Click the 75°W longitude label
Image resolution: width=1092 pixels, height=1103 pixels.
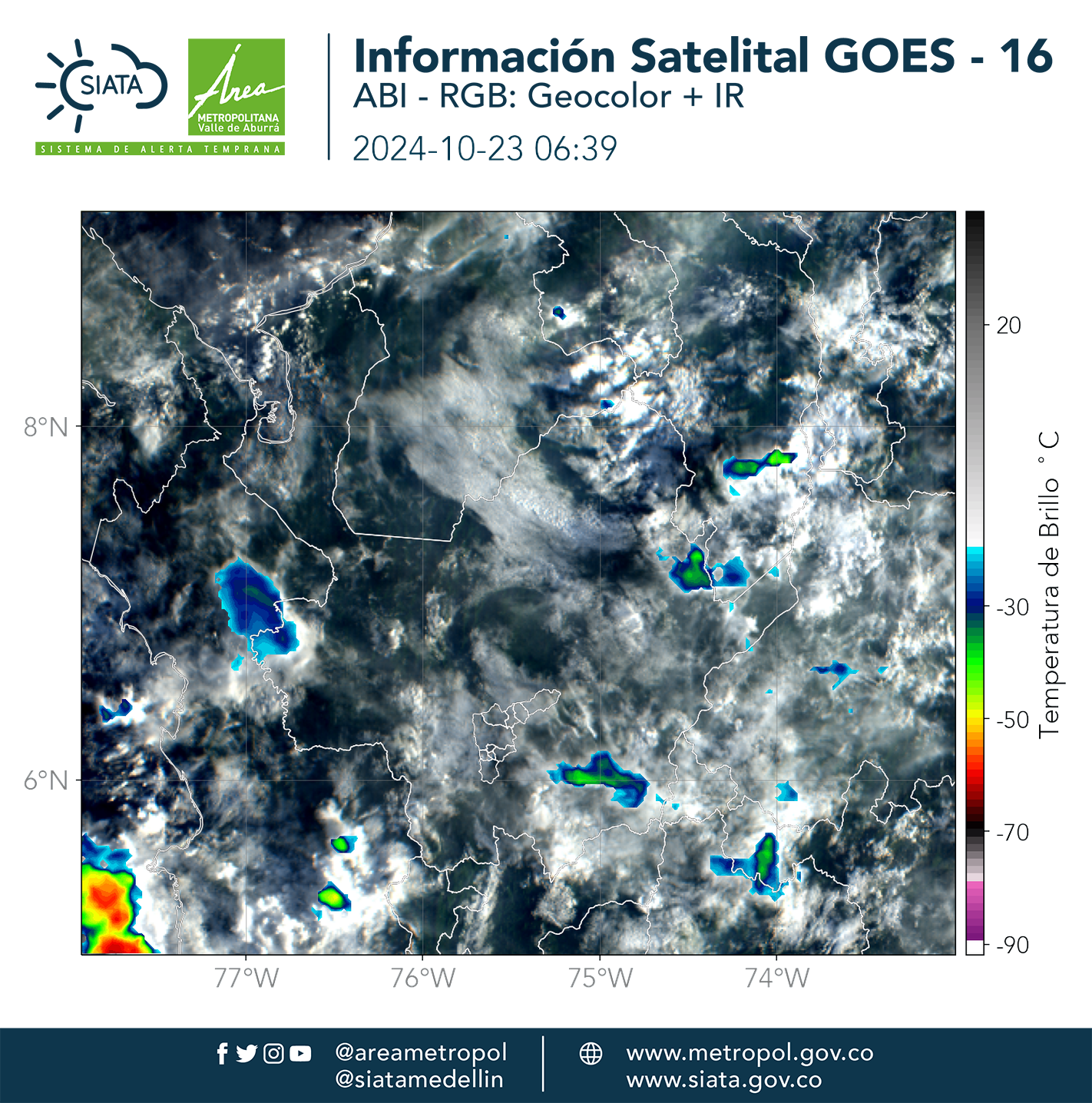601,978
